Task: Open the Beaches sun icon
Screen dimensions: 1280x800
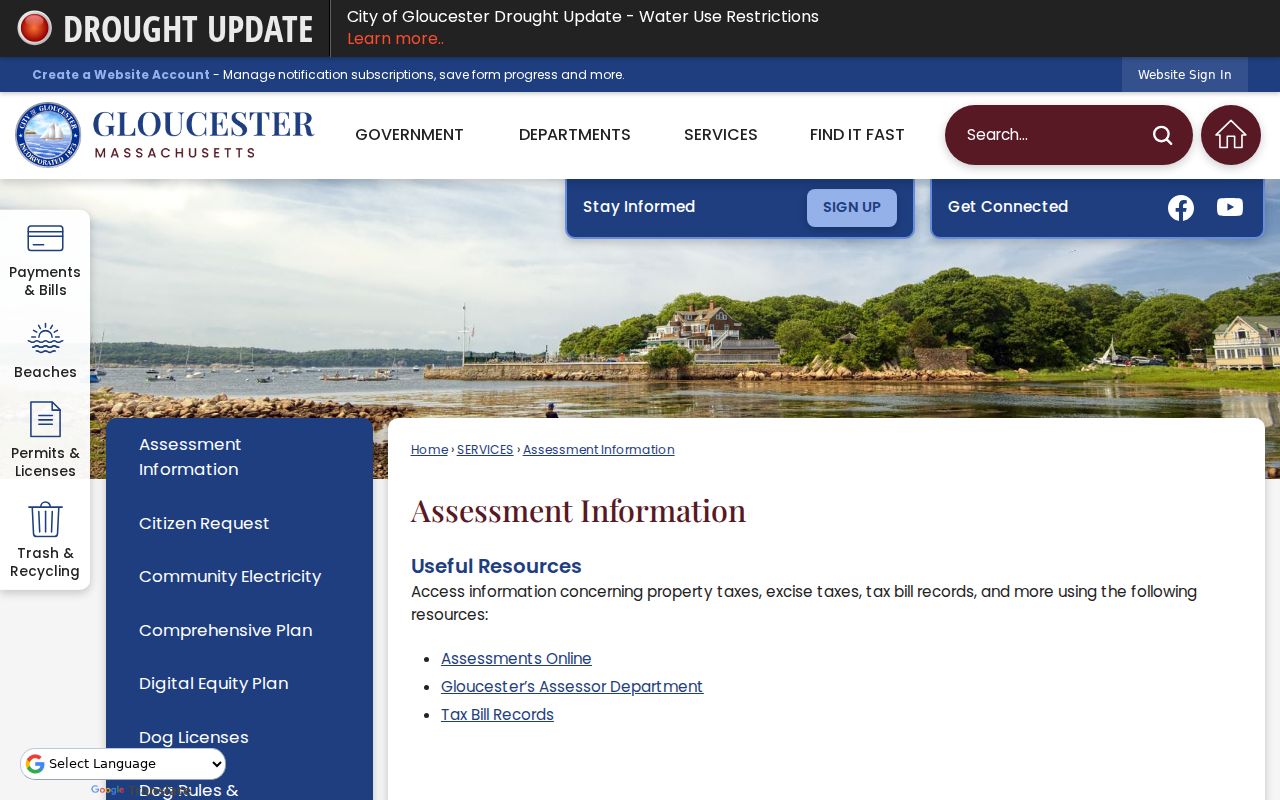Action: coord(45,339)
